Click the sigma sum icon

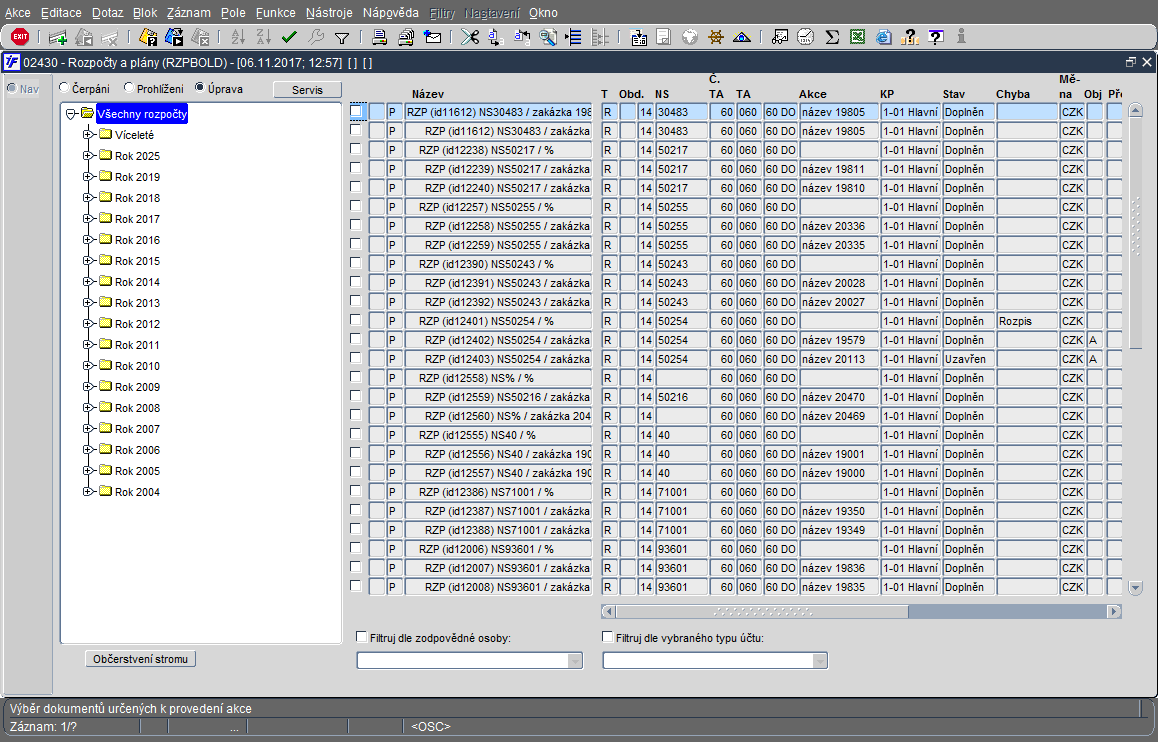(x=832, y=37)
